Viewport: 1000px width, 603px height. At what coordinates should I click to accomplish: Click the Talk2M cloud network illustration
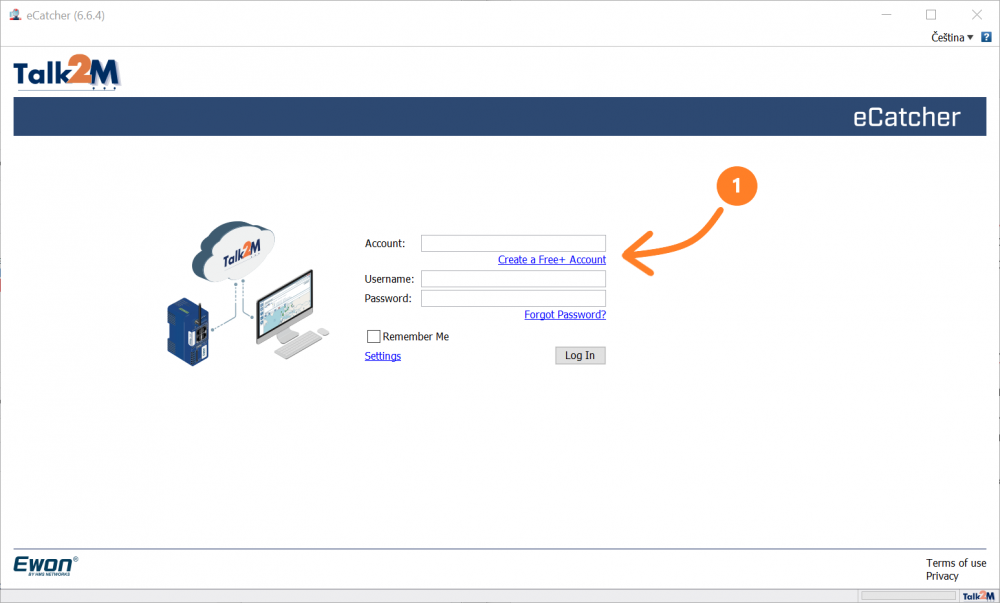pos(248,294)
